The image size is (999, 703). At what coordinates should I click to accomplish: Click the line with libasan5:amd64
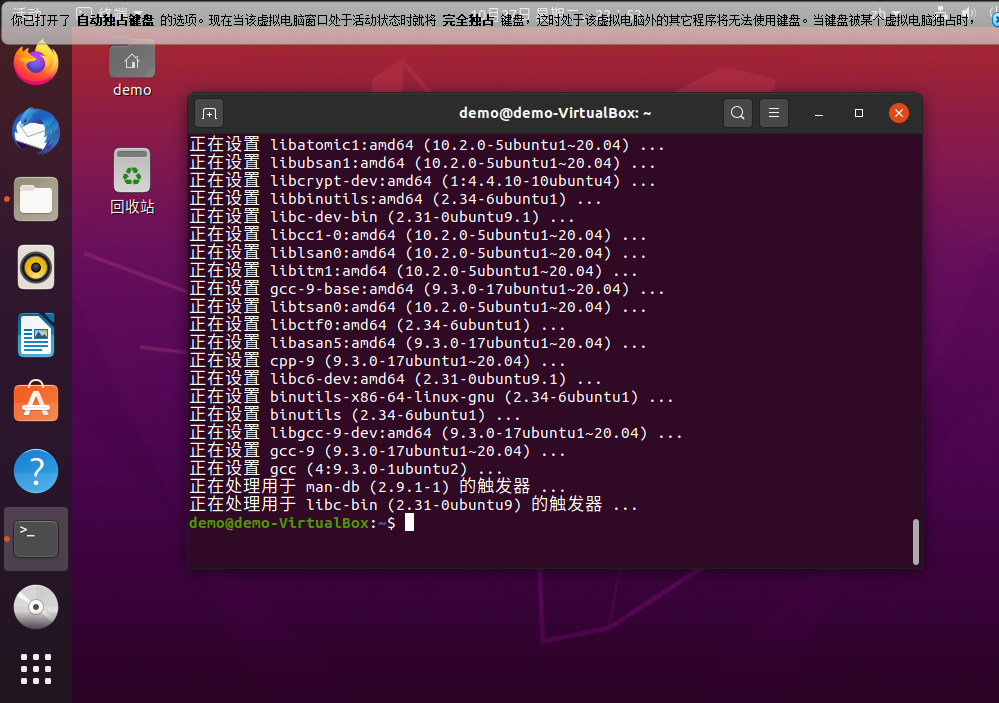coord(418,343)
